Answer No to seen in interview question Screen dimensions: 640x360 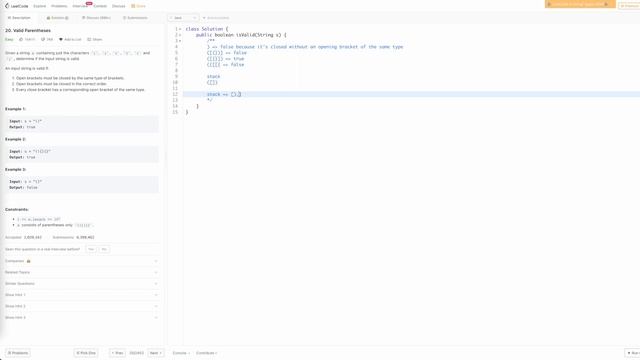pyautogui.click(x=104, y=249)
